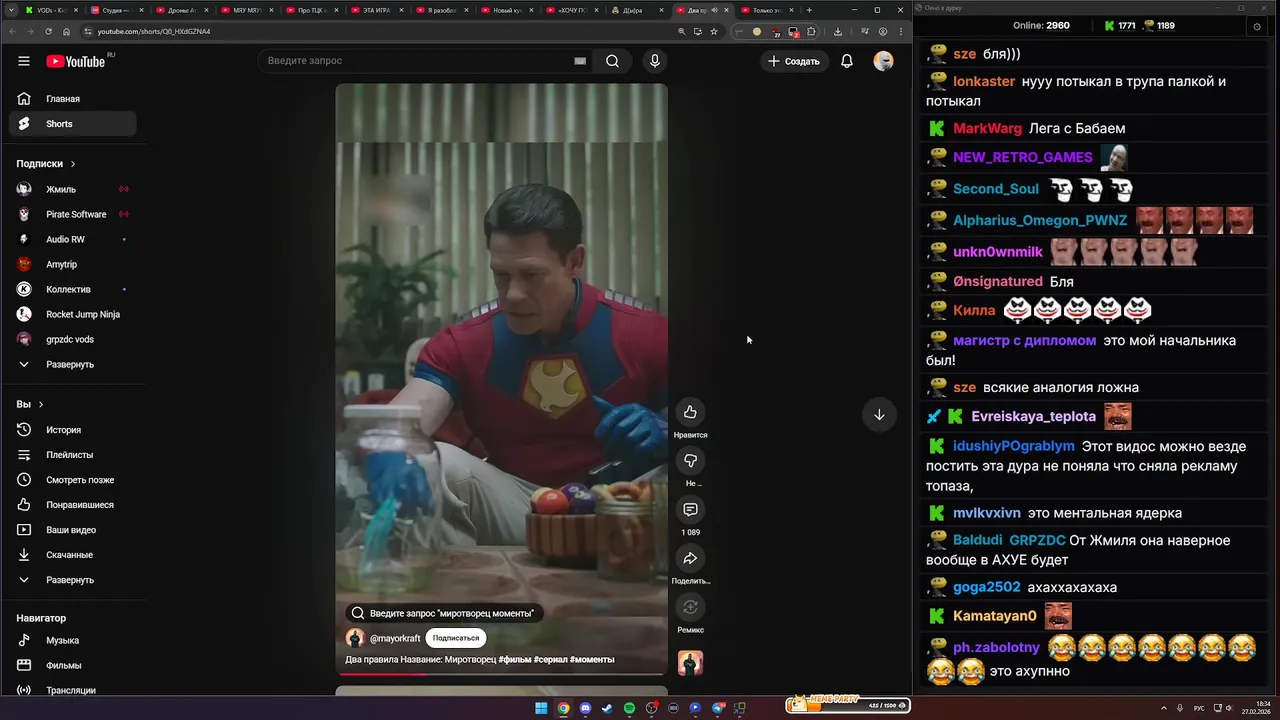Go to the YouTube logo home
The width and height of the screenshot is (1280, 720).
click(78, 61)
